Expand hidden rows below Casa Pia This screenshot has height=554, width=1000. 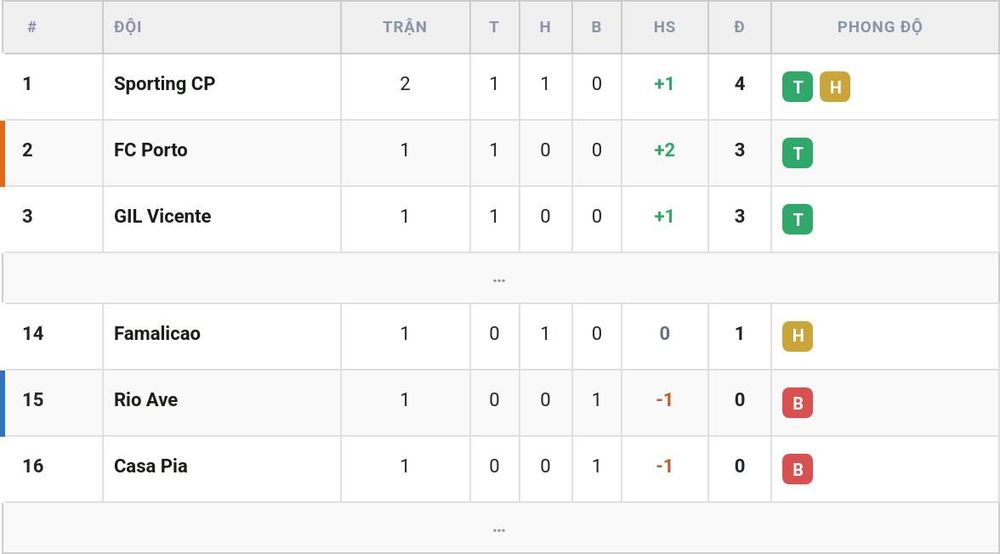pos(500,528)
